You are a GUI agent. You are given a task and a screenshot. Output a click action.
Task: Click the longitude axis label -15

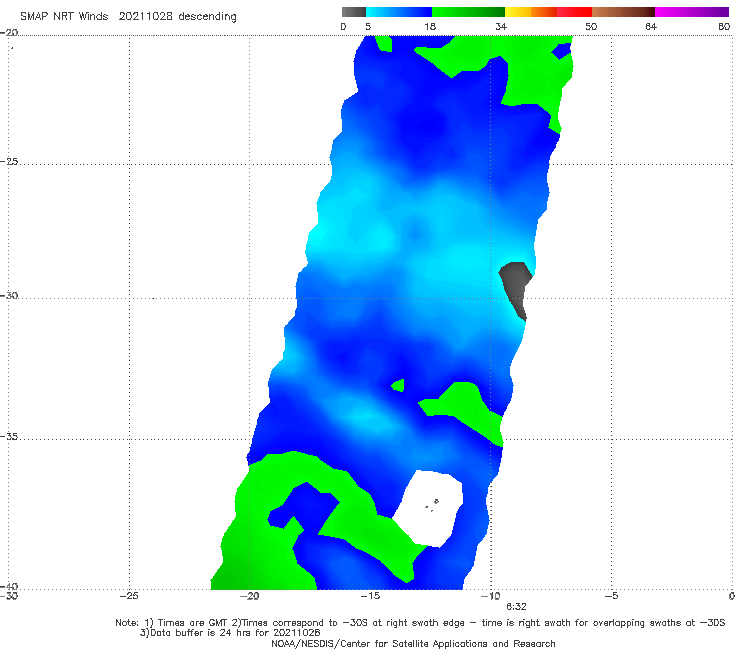click(x=370, y=596)
